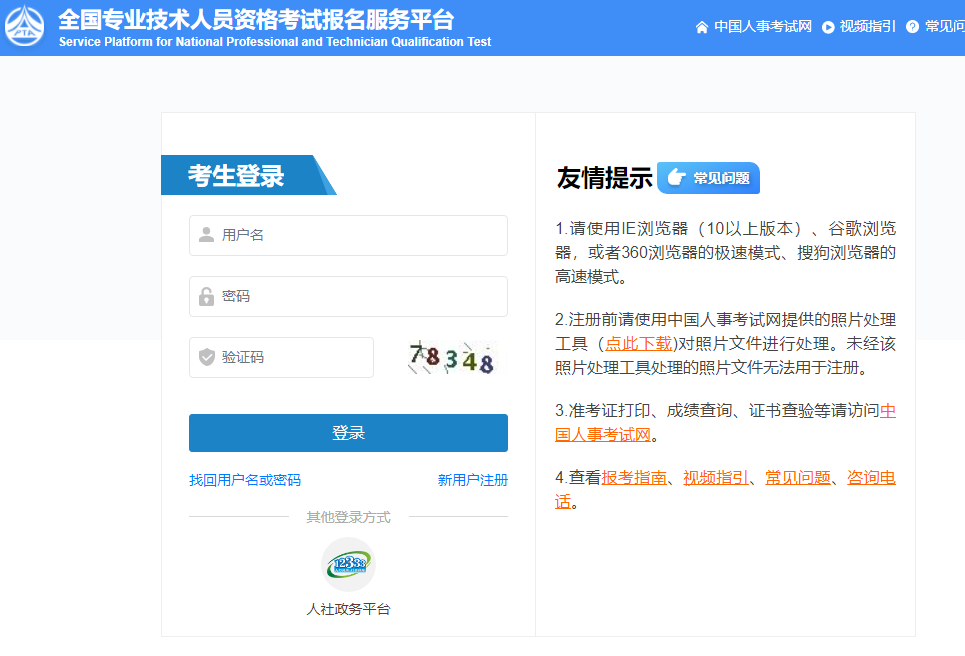Click the play icon beside 视频指引
The image size is (965, 656).
[x=828, y=27]
